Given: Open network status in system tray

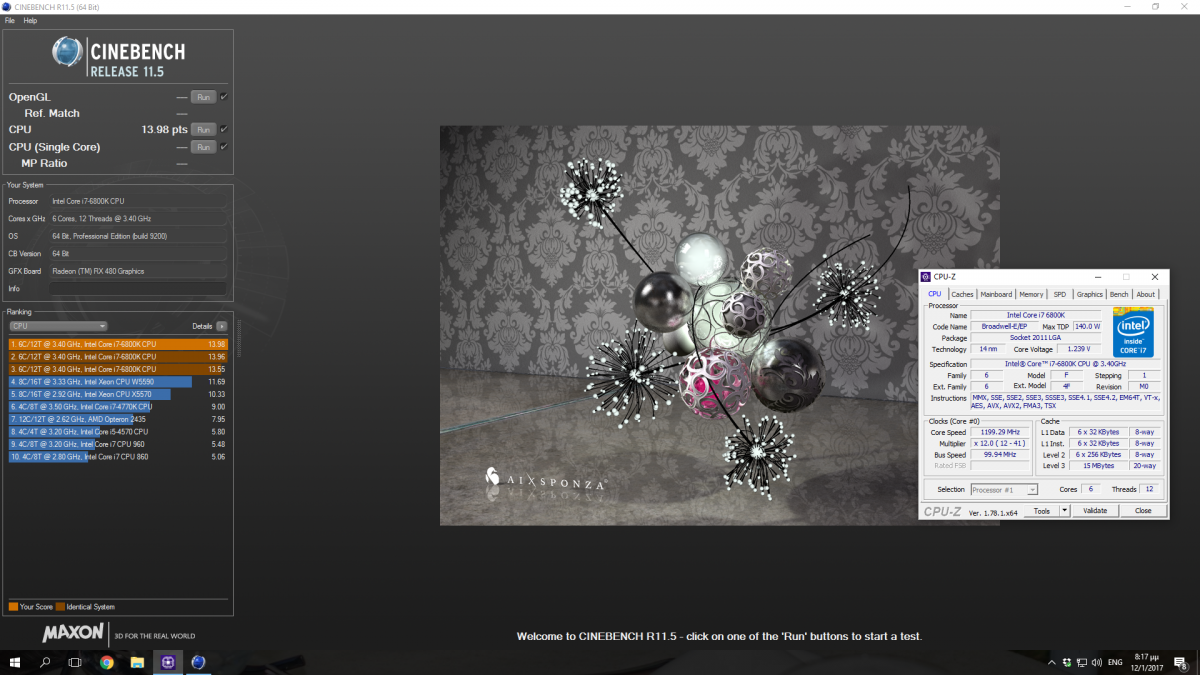Looking at the screenshot, I should click(1081, 662).
